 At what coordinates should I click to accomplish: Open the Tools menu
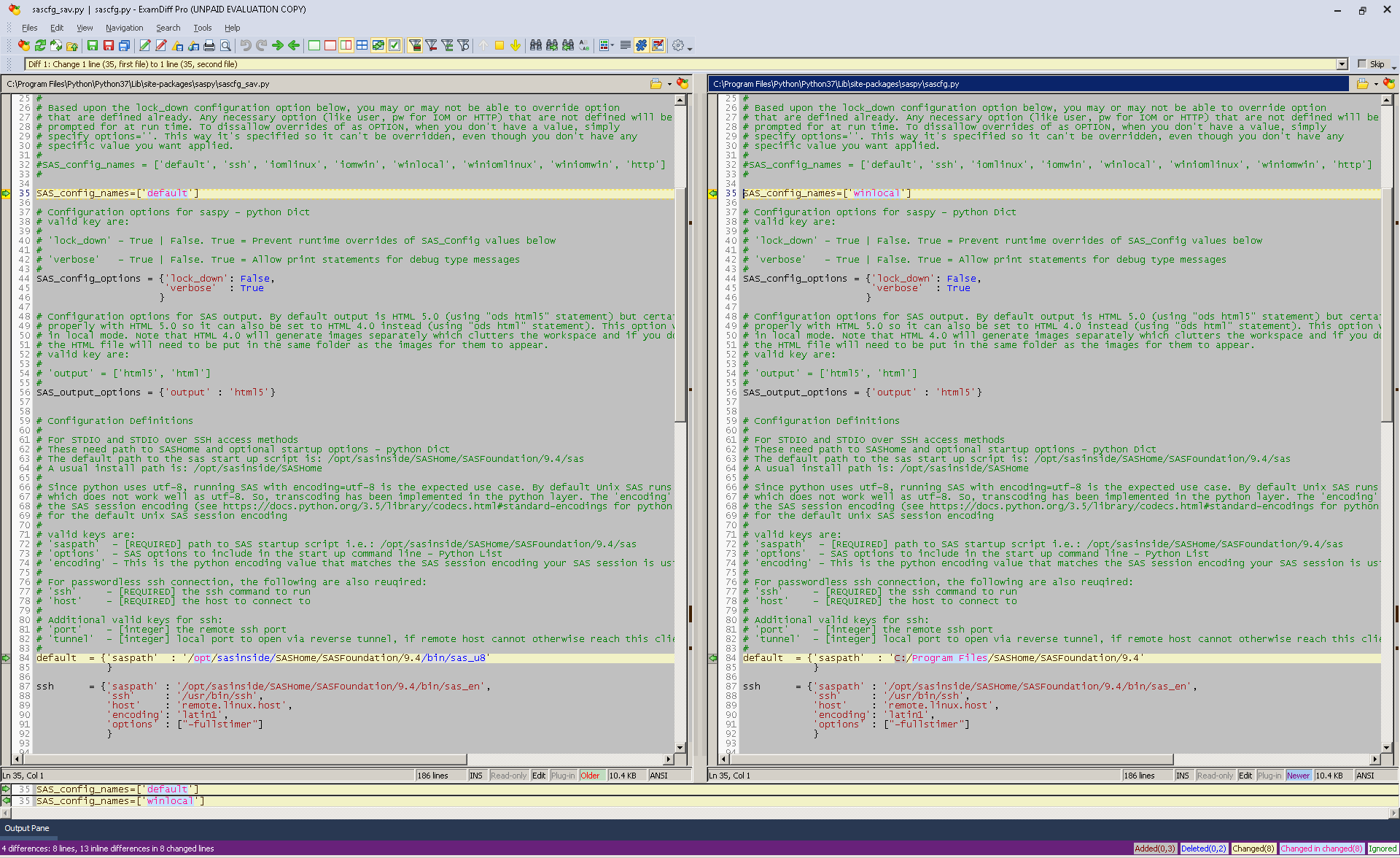202,28
